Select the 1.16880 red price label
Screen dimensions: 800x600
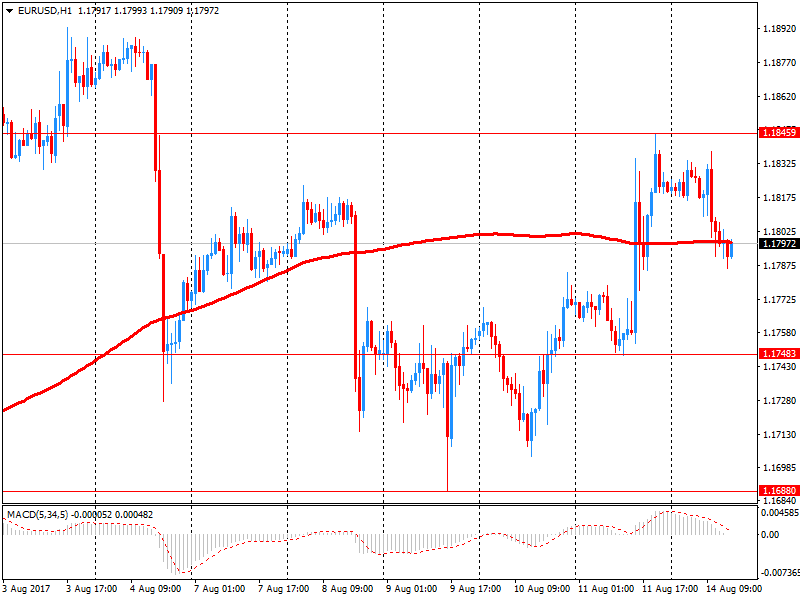(x=779, y=490)
